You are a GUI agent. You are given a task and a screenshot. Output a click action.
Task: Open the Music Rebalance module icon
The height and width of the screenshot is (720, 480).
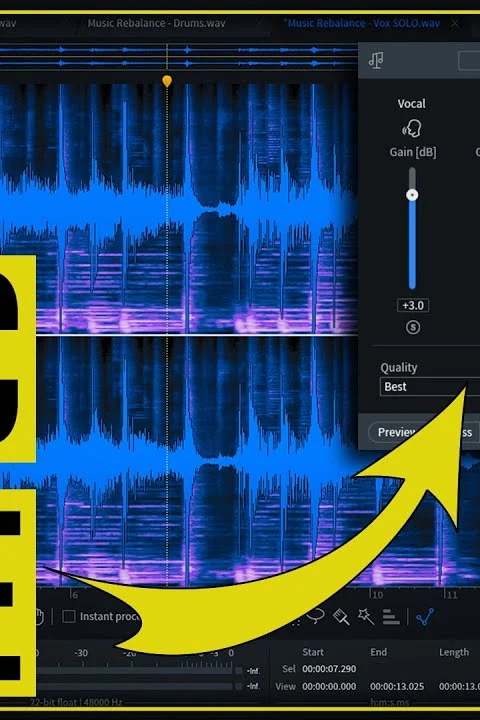[376, 60]
